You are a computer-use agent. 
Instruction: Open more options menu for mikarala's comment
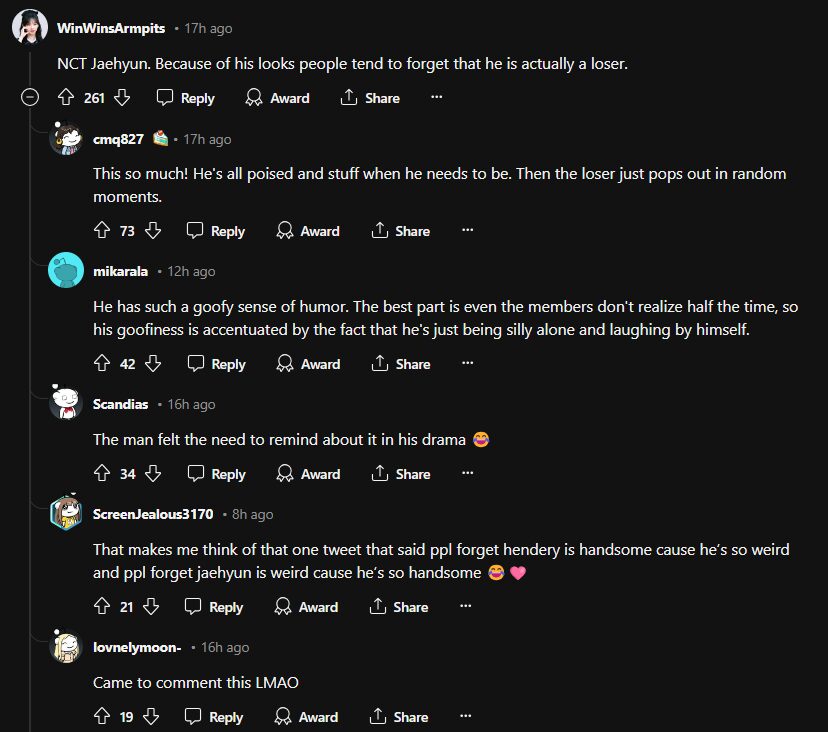point(467,364)
